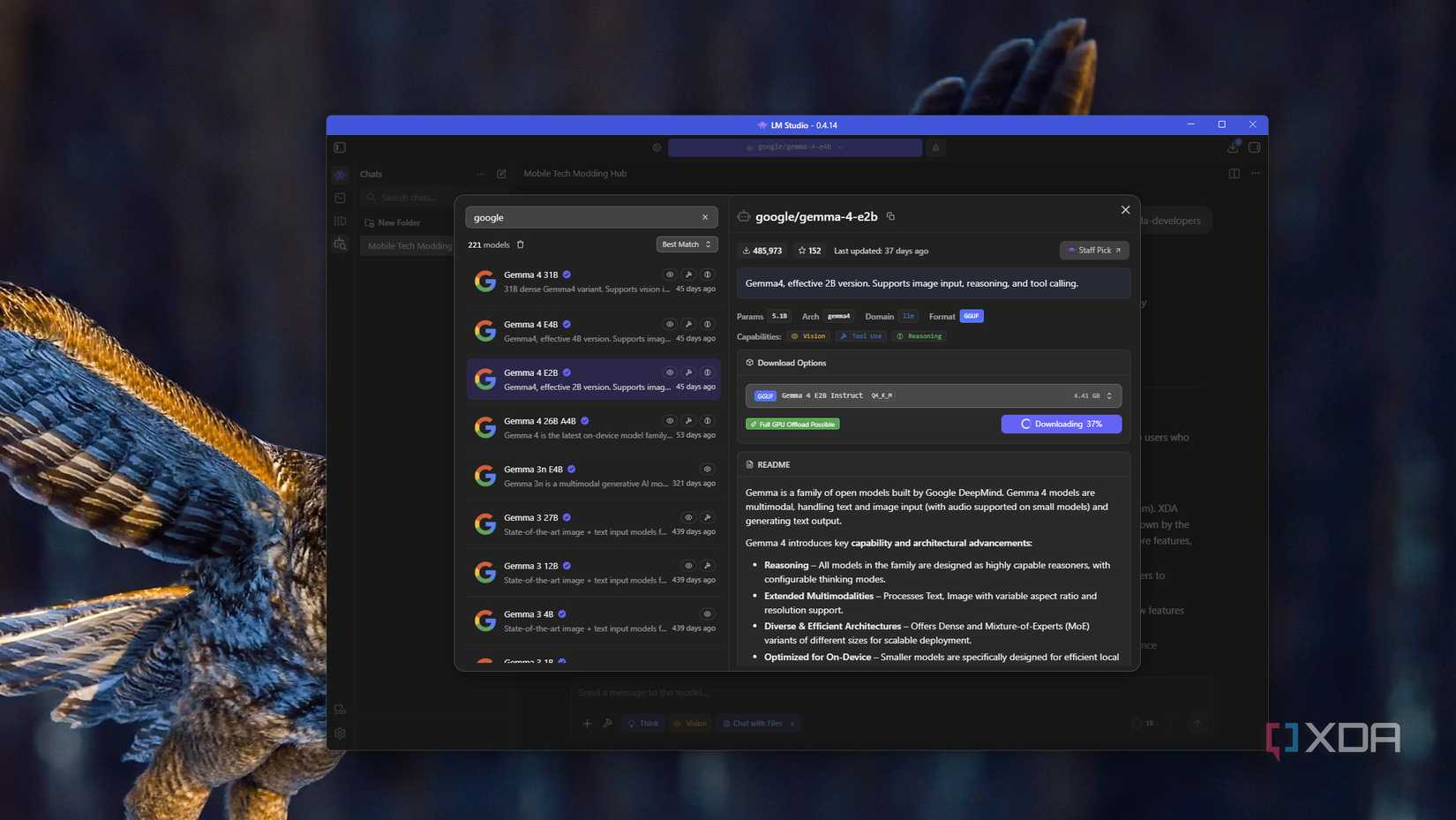1456x820 pixels.
Task: Click the tool-use icon on Gemma 4 31B
Action: [x=688, y=275]
